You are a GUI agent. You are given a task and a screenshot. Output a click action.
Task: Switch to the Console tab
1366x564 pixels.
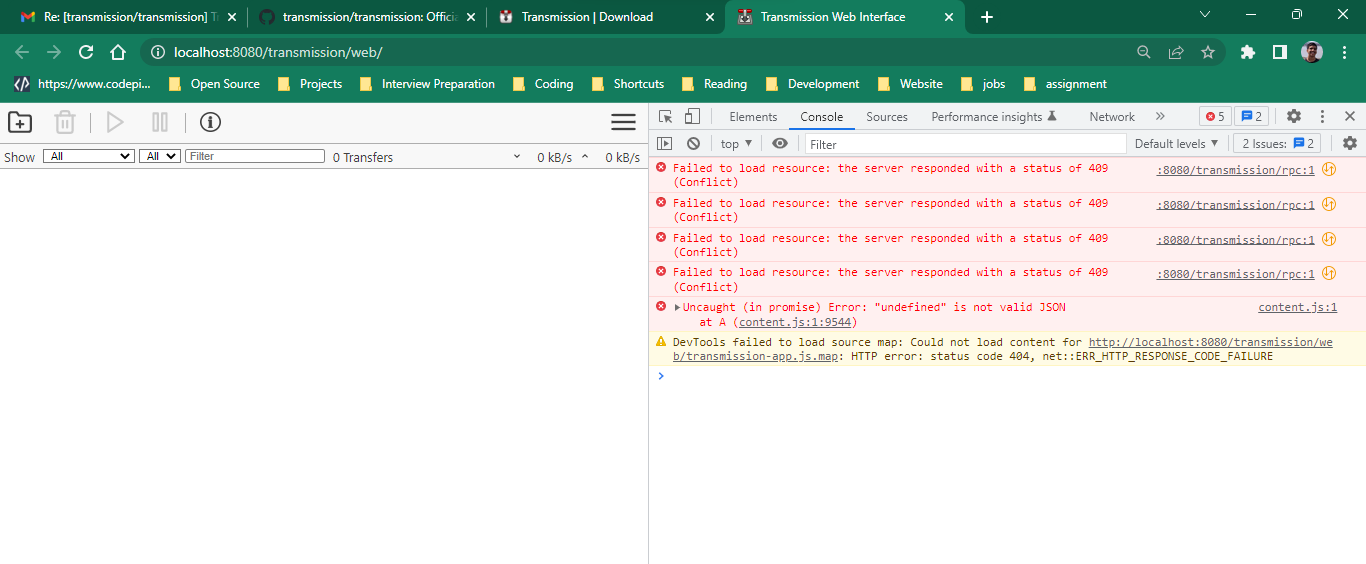coord(822,117)
